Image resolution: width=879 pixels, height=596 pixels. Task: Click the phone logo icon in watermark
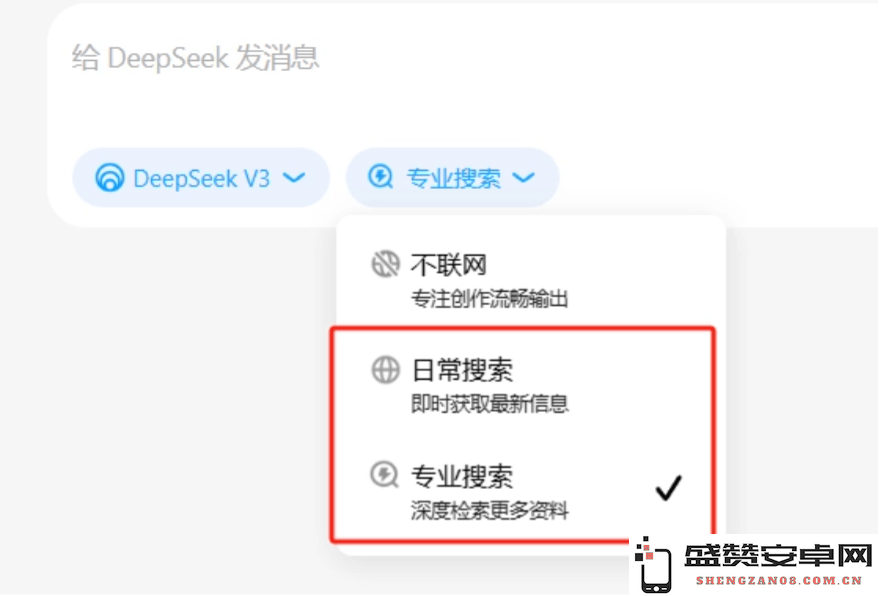[653, 565]
